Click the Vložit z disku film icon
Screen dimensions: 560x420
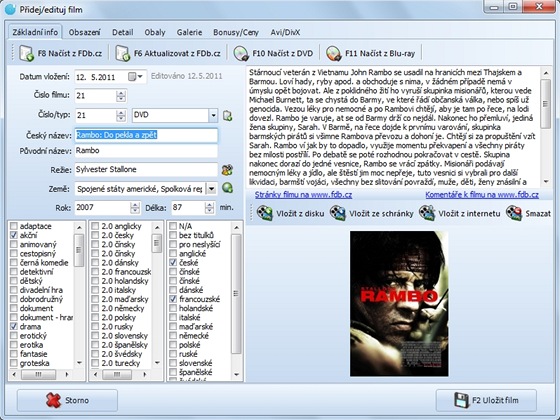tap(265, 213)
